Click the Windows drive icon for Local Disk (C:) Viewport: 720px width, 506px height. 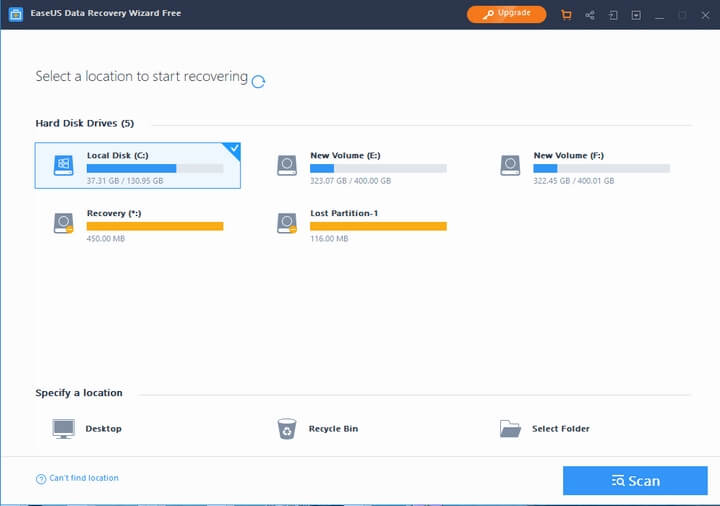(63, 165)
